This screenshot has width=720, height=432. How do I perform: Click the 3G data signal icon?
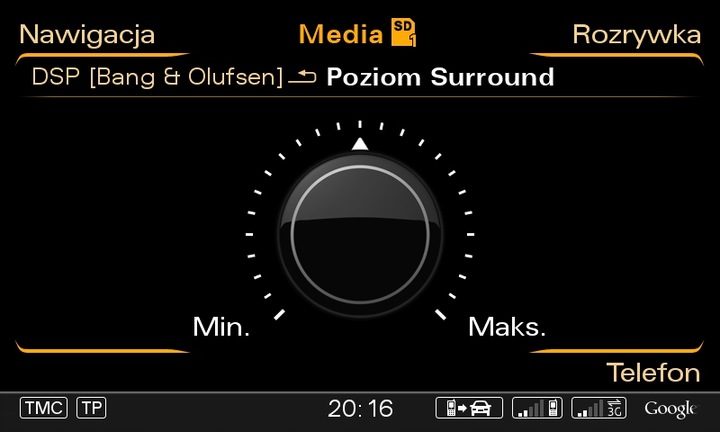pyautogui.click(x=599, y=408)
